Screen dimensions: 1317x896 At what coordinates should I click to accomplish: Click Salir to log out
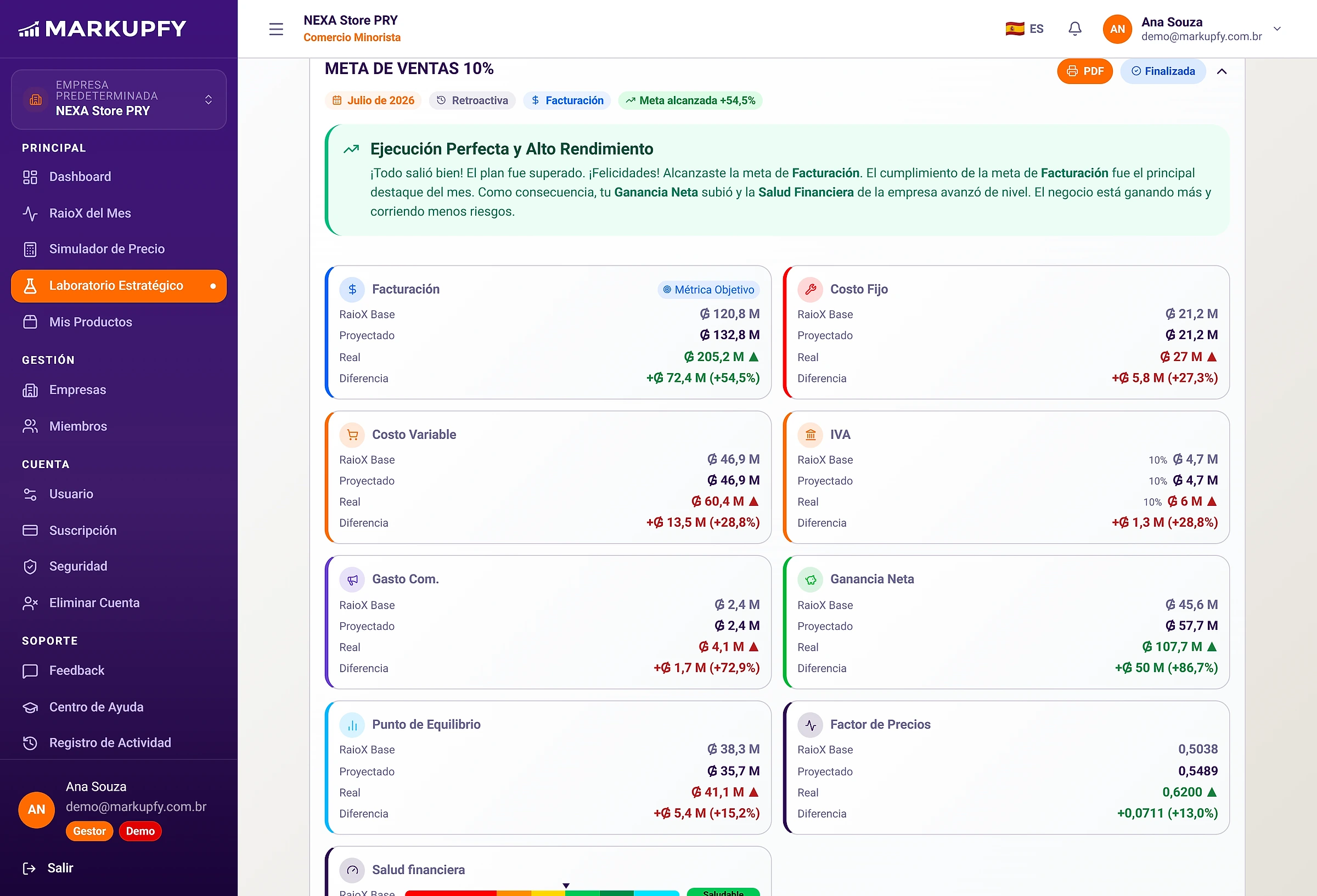click(48, 868)
